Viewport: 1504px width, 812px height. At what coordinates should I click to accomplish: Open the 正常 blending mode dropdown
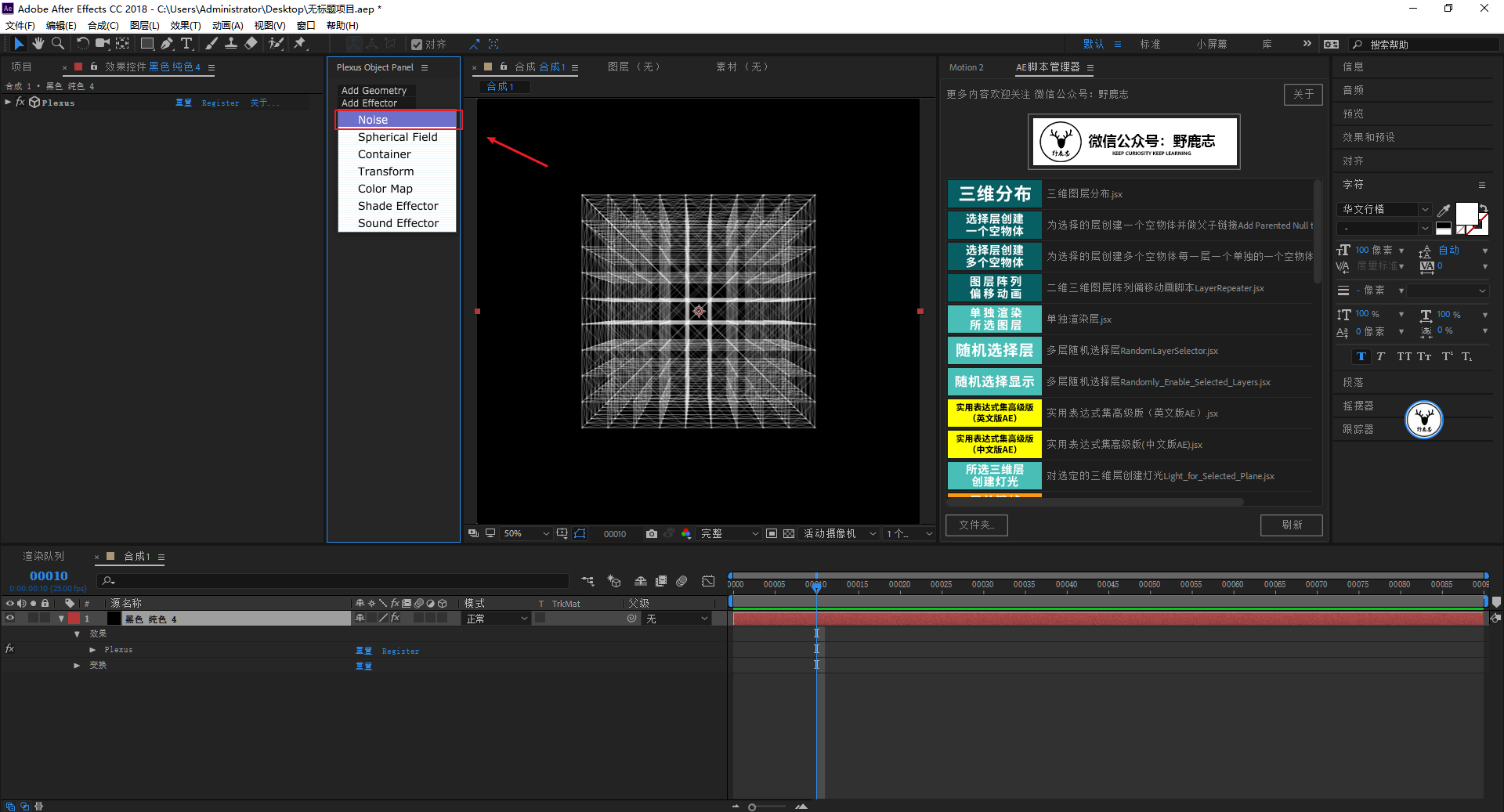point(497,619)
